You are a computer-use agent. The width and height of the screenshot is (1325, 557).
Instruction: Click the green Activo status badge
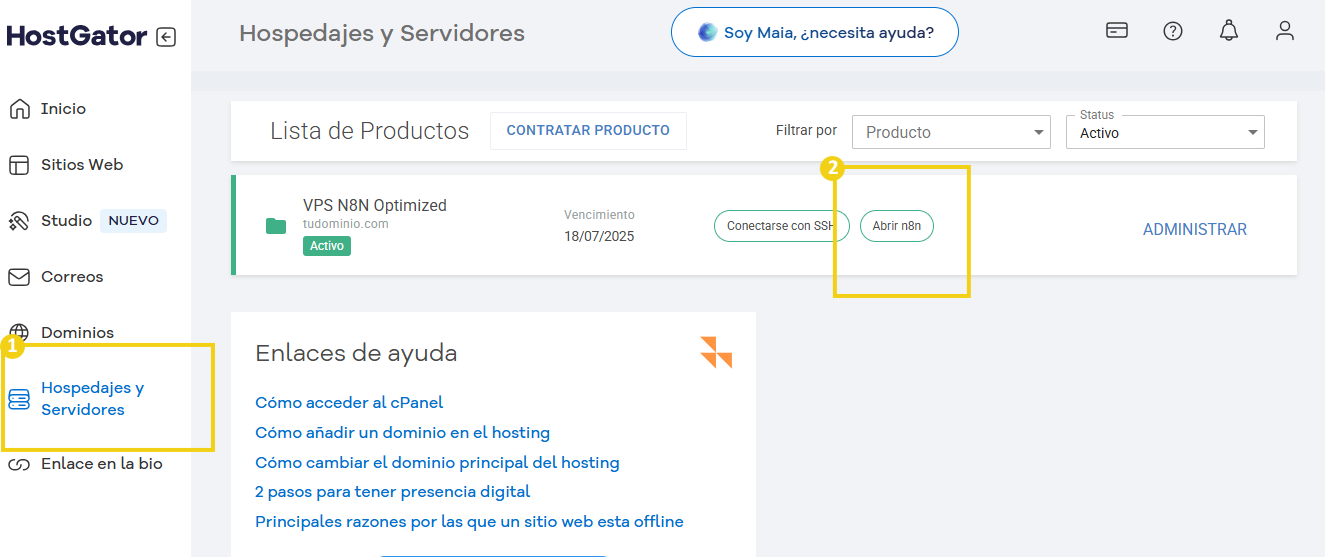(327, 246)
